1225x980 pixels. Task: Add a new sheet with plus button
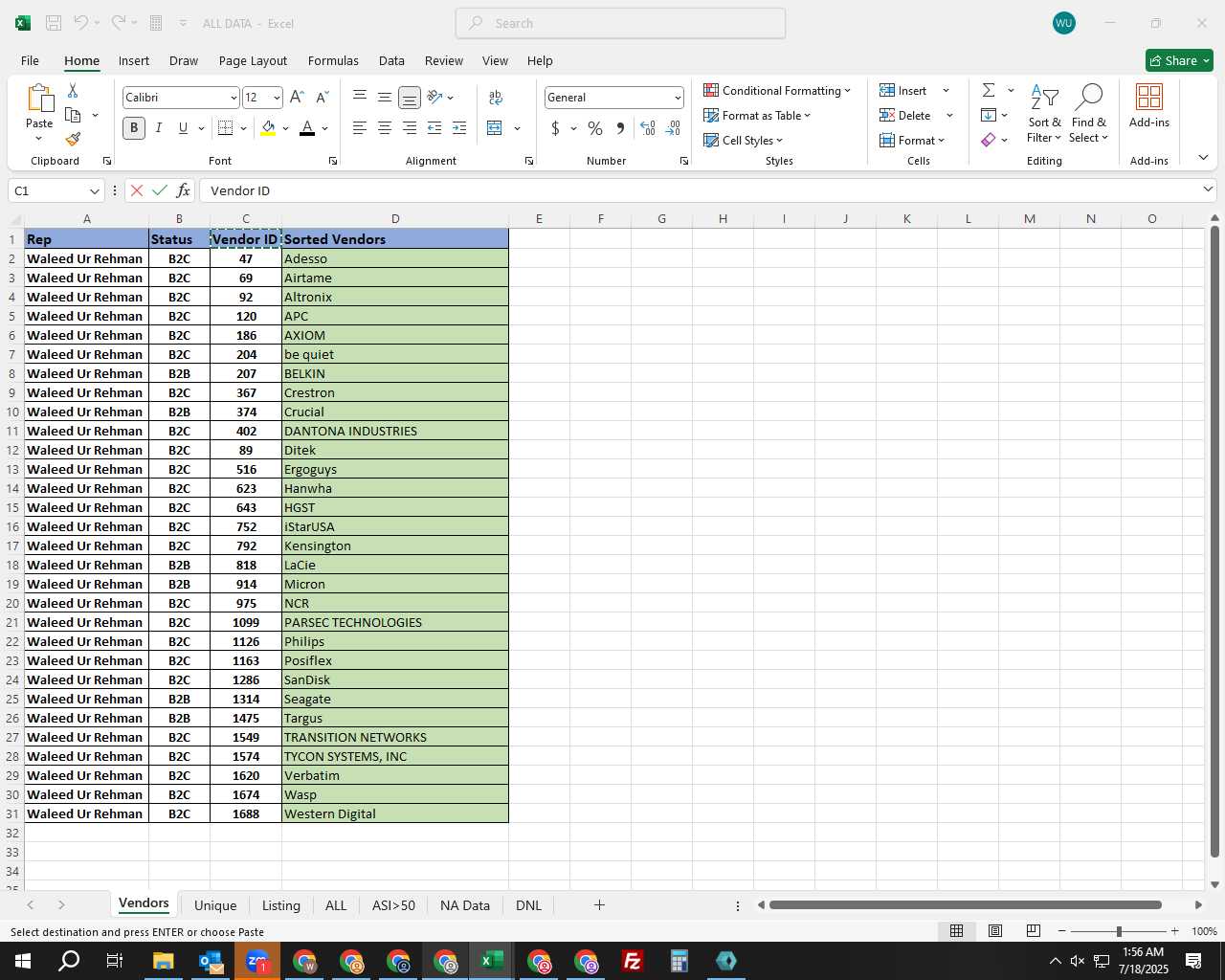pyautogui.click(x=599, y=904)
